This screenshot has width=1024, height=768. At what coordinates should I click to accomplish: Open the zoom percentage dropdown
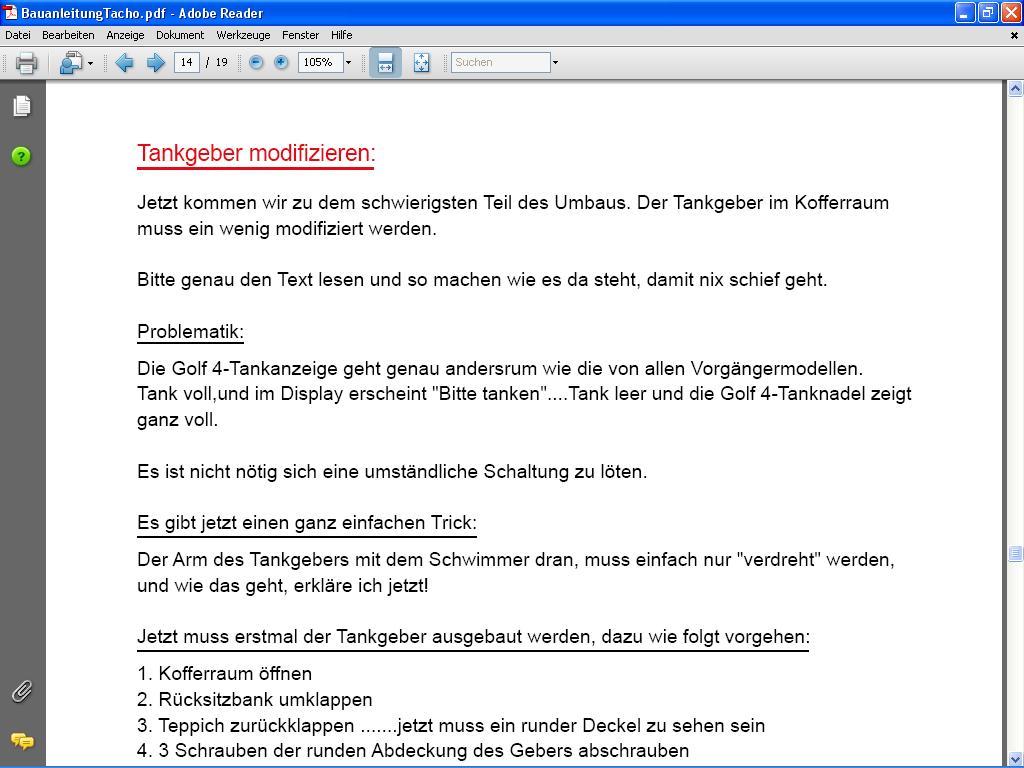(x=348, y=63)
